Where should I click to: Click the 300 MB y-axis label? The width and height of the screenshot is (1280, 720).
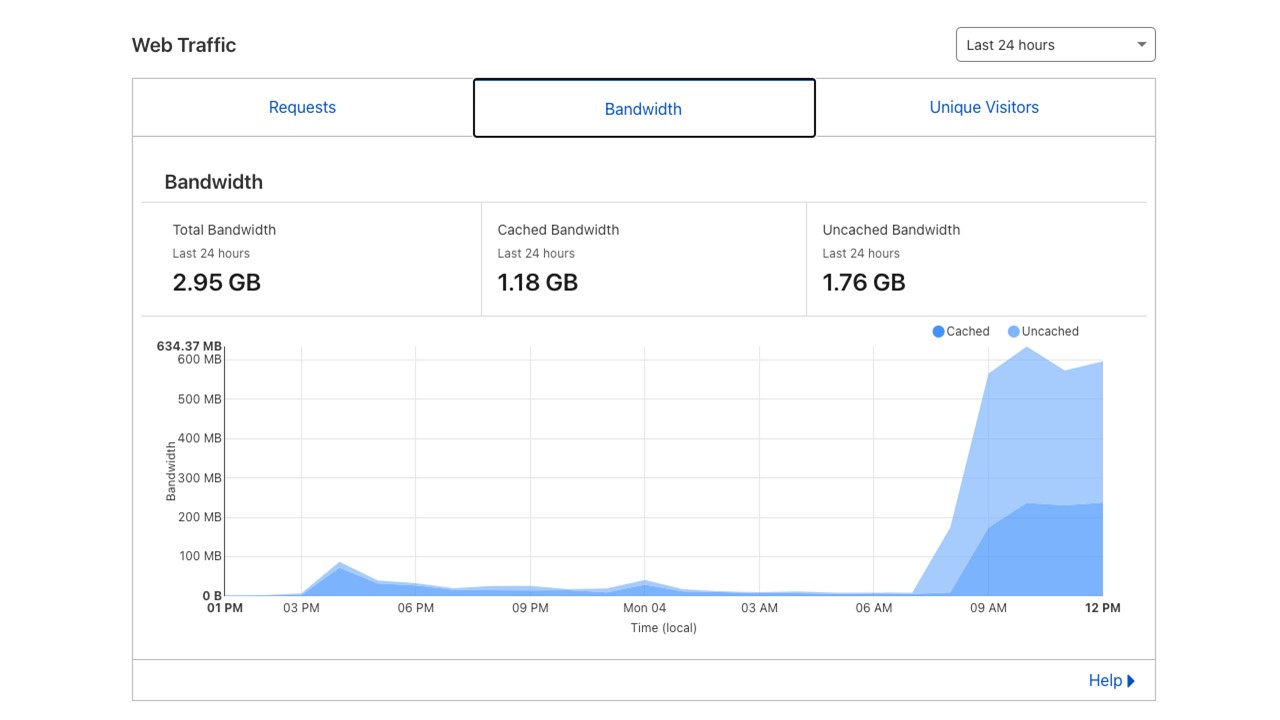(x=199, y=478)
